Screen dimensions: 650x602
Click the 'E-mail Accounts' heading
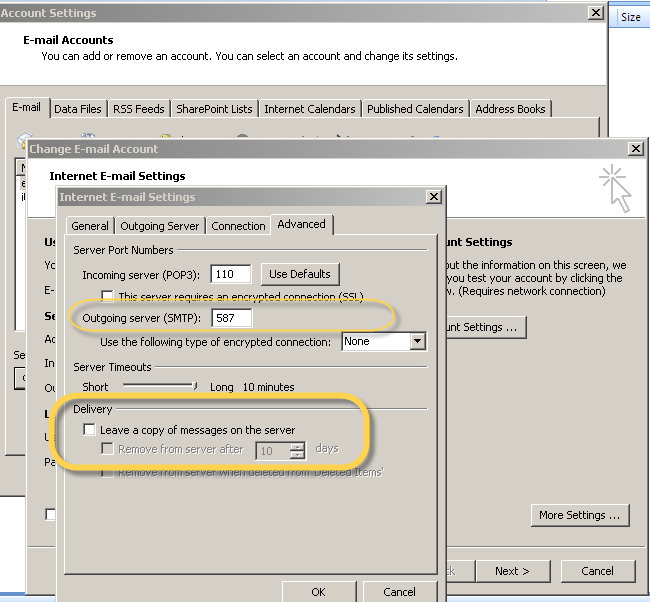coord(68,40)
